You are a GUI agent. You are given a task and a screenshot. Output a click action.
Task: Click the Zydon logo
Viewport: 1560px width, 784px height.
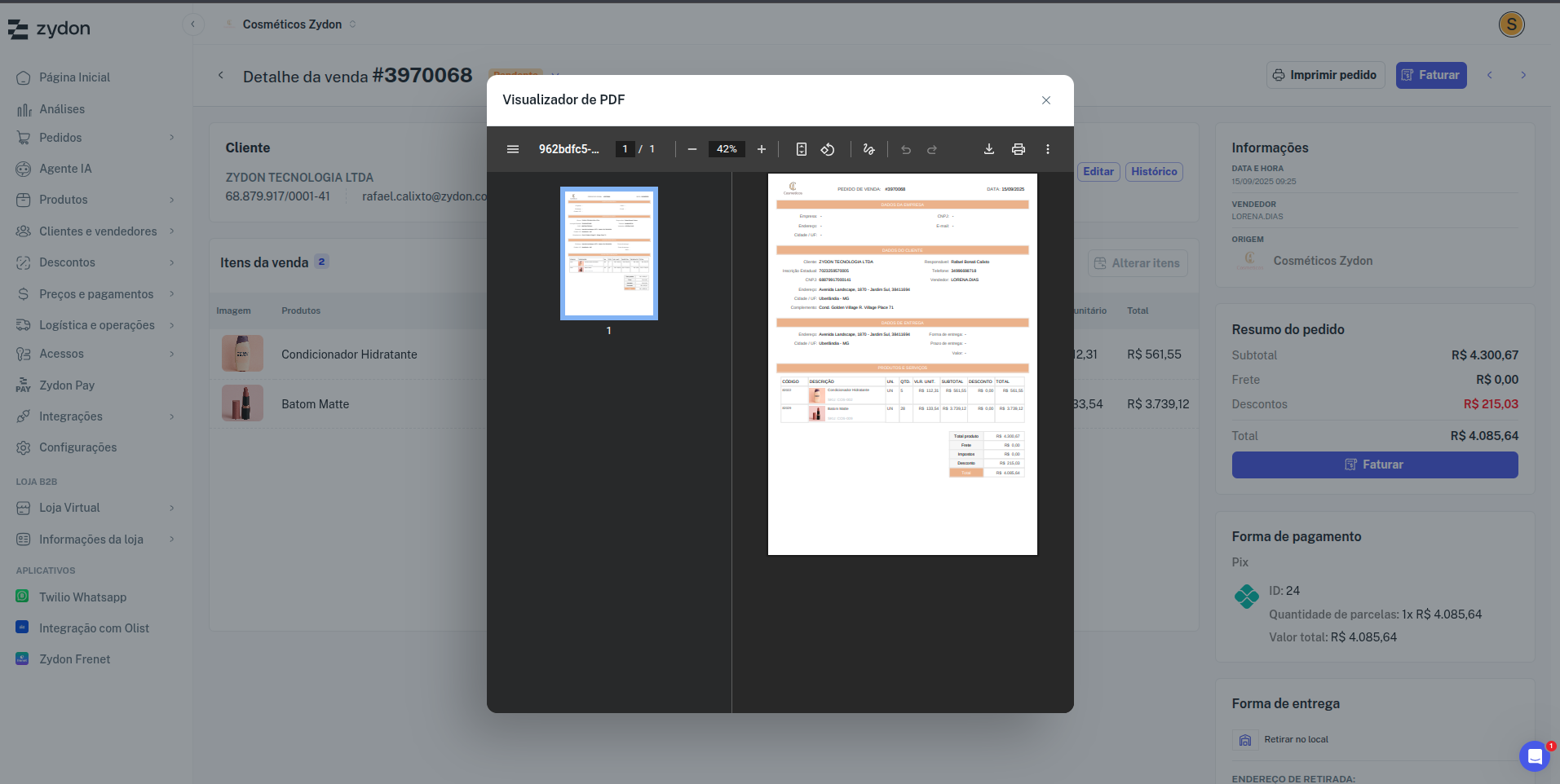pos(49,29)
